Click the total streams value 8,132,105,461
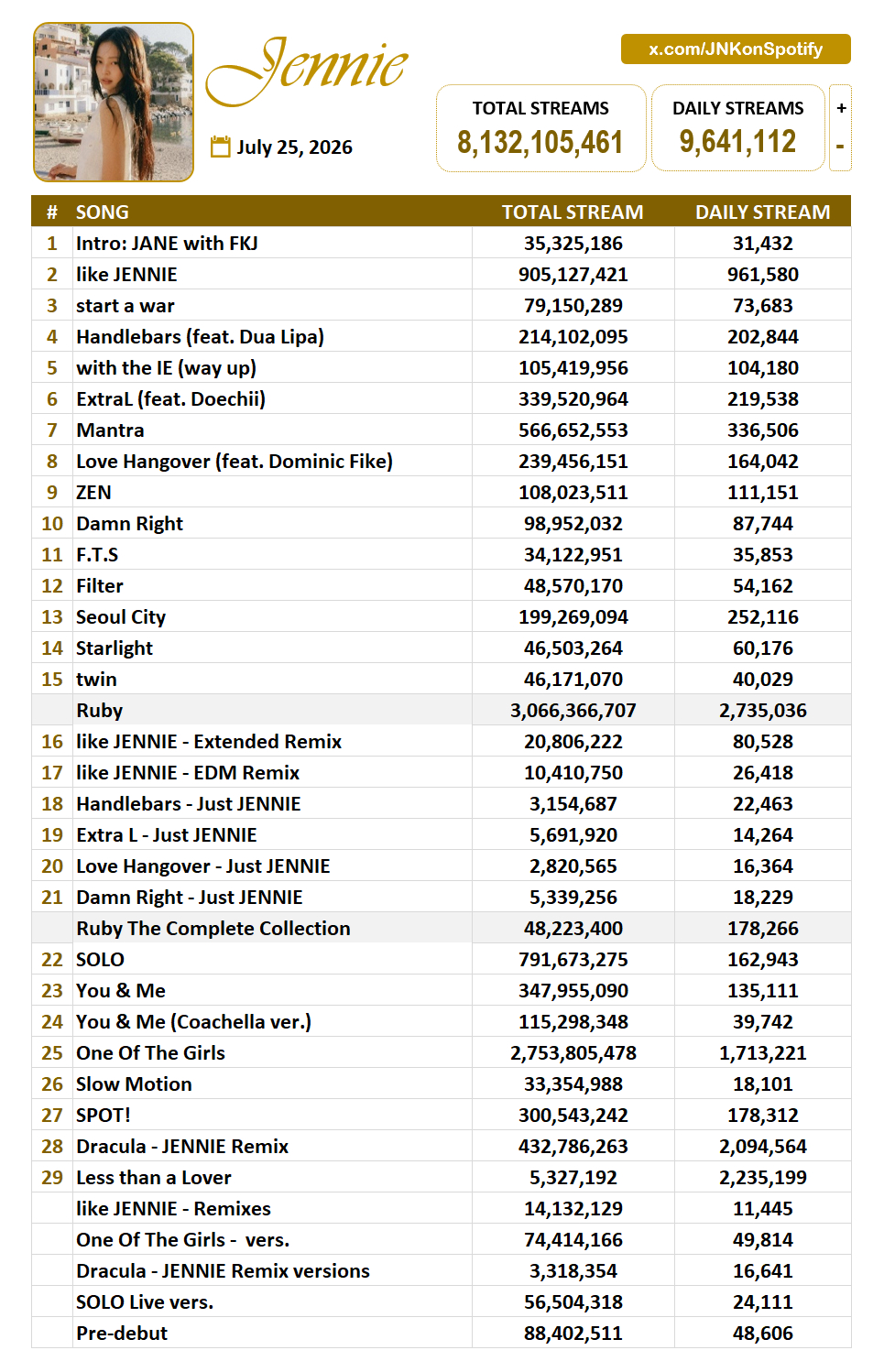884x1372 pixels. [x=540, y=142]
